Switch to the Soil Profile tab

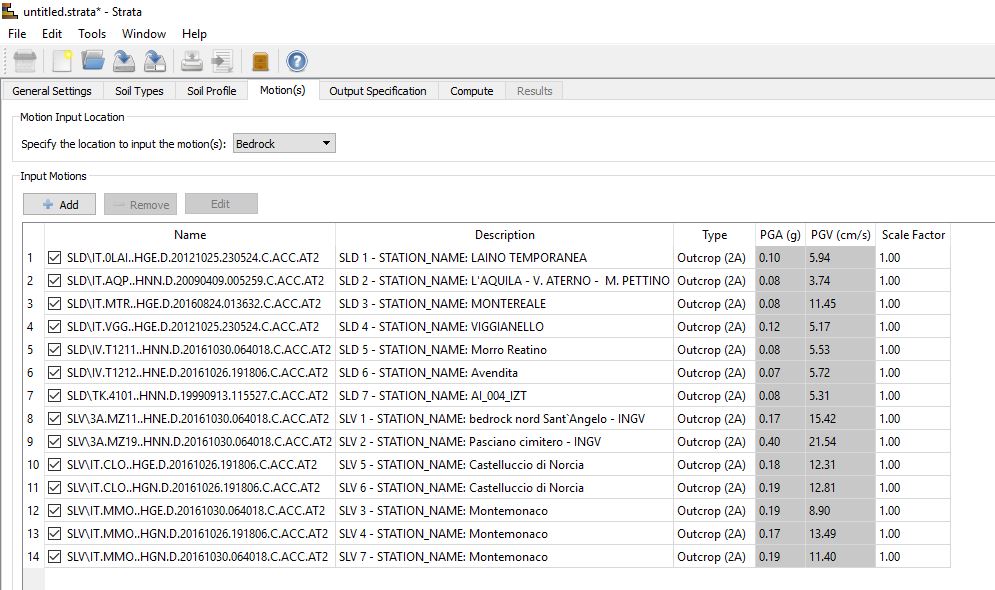[x=211, y=91]
